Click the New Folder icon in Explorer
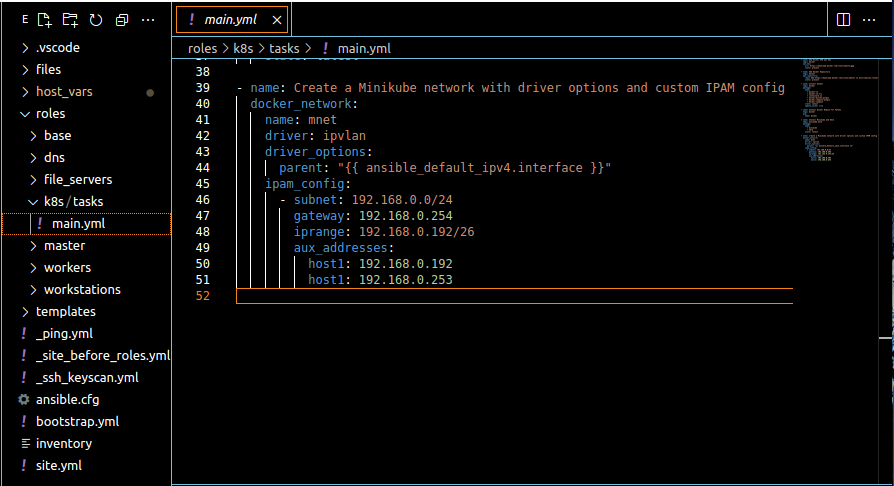 point(69,19)
